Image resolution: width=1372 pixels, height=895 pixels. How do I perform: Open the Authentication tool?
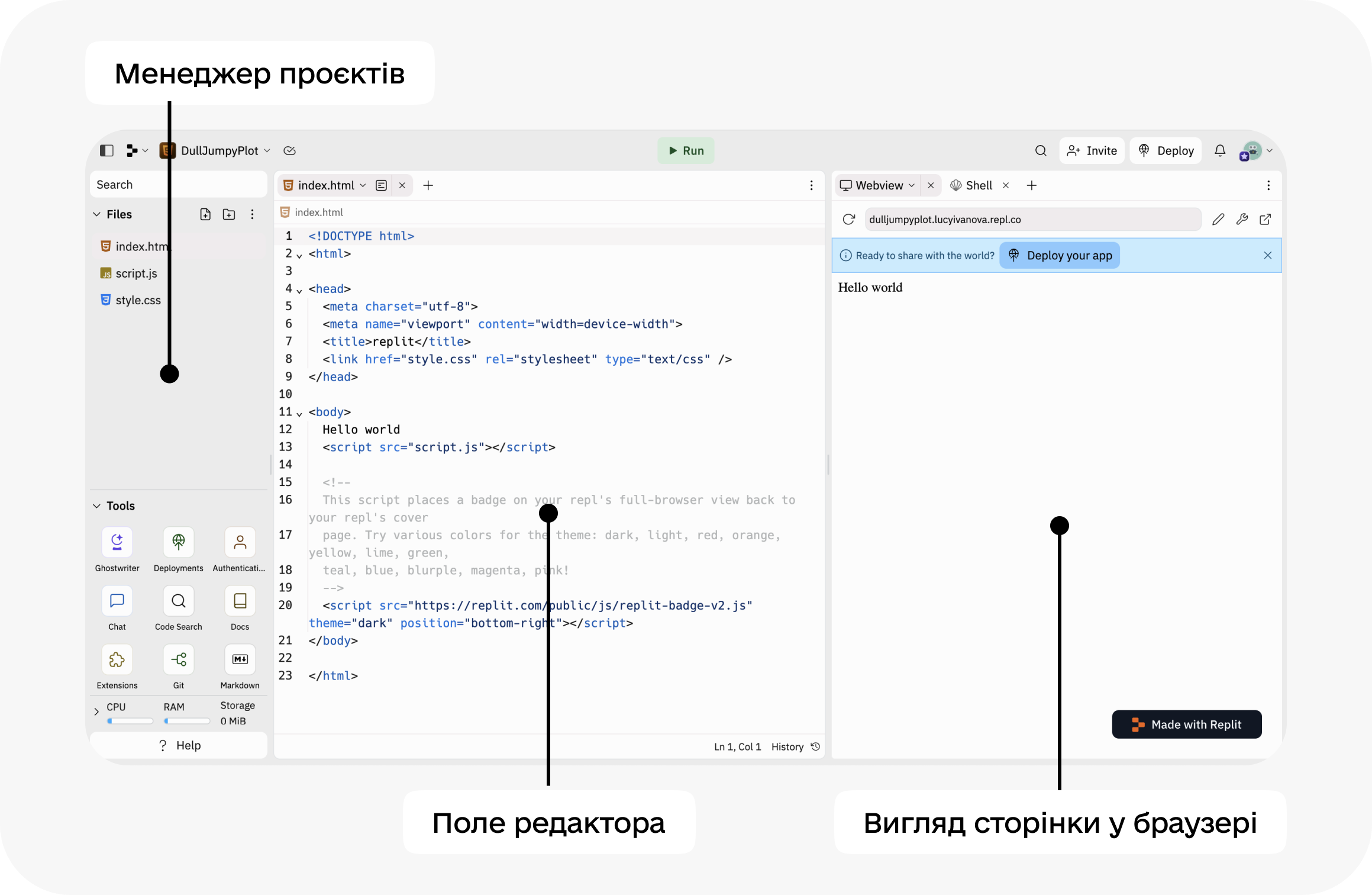point(240,550)
